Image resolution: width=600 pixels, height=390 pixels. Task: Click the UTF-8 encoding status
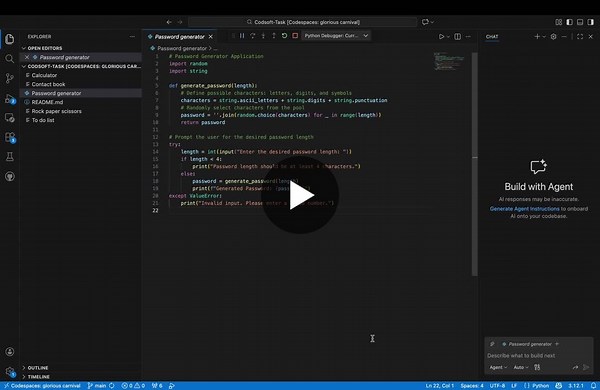click(497, 385)
